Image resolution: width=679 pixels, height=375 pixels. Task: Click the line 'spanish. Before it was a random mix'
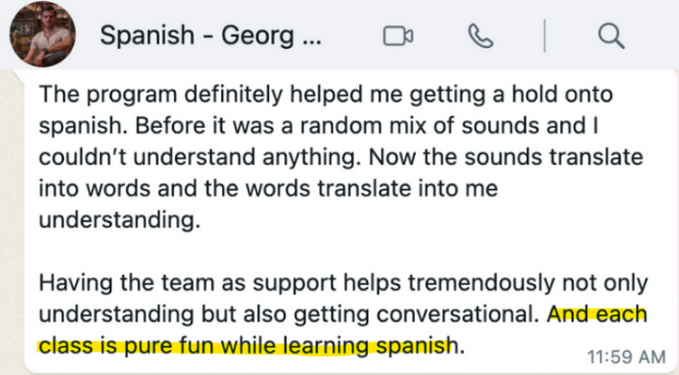coord(318,126)
